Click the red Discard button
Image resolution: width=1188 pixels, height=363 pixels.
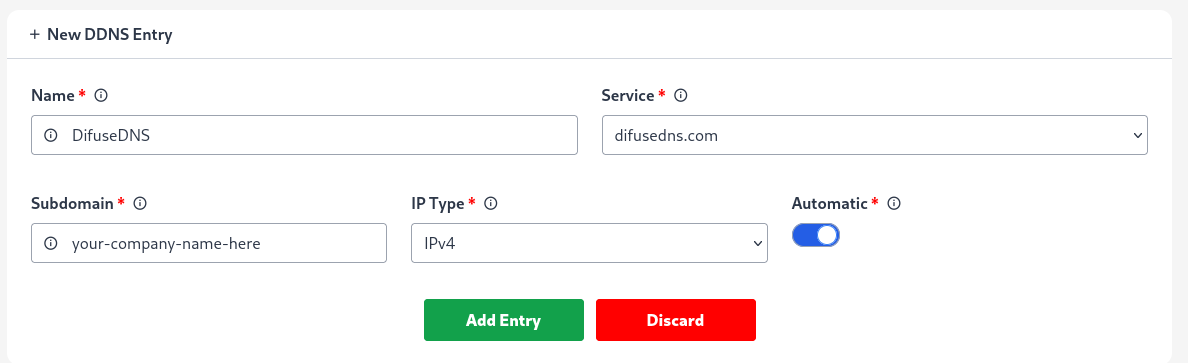(676, 321)
